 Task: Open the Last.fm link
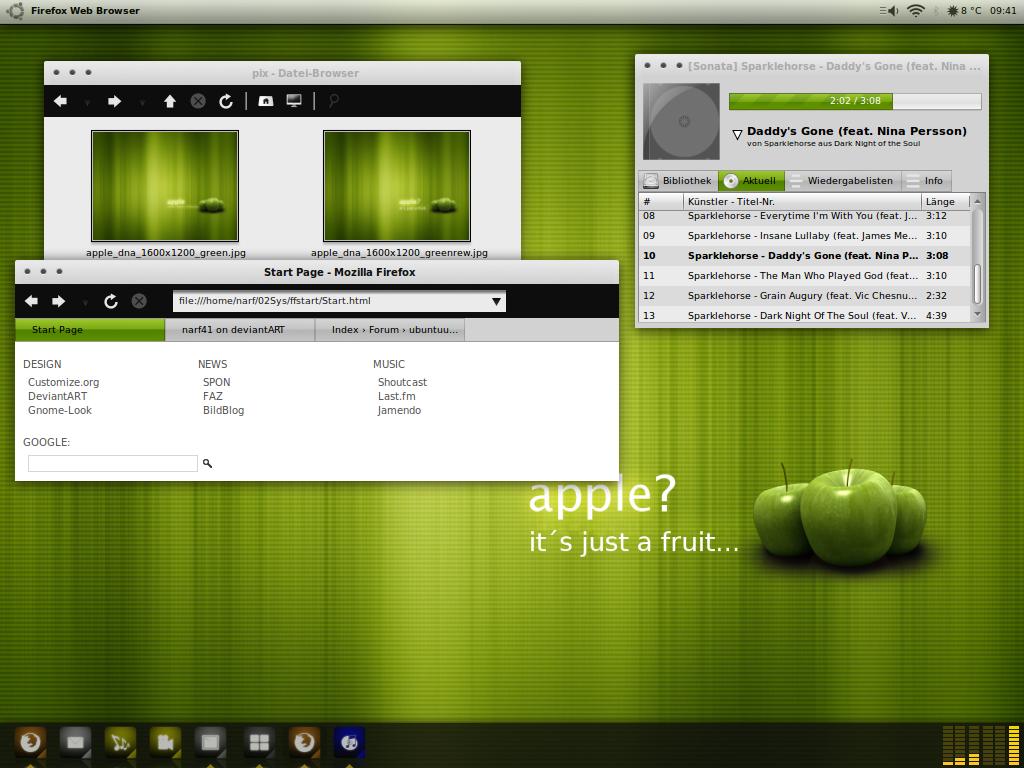coord(396,396)
